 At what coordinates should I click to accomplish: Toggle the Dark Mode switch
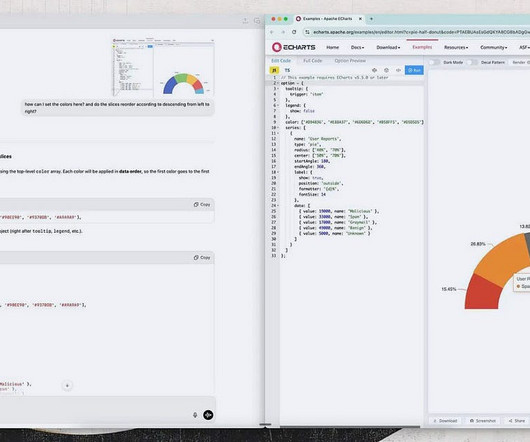[434, 62]
